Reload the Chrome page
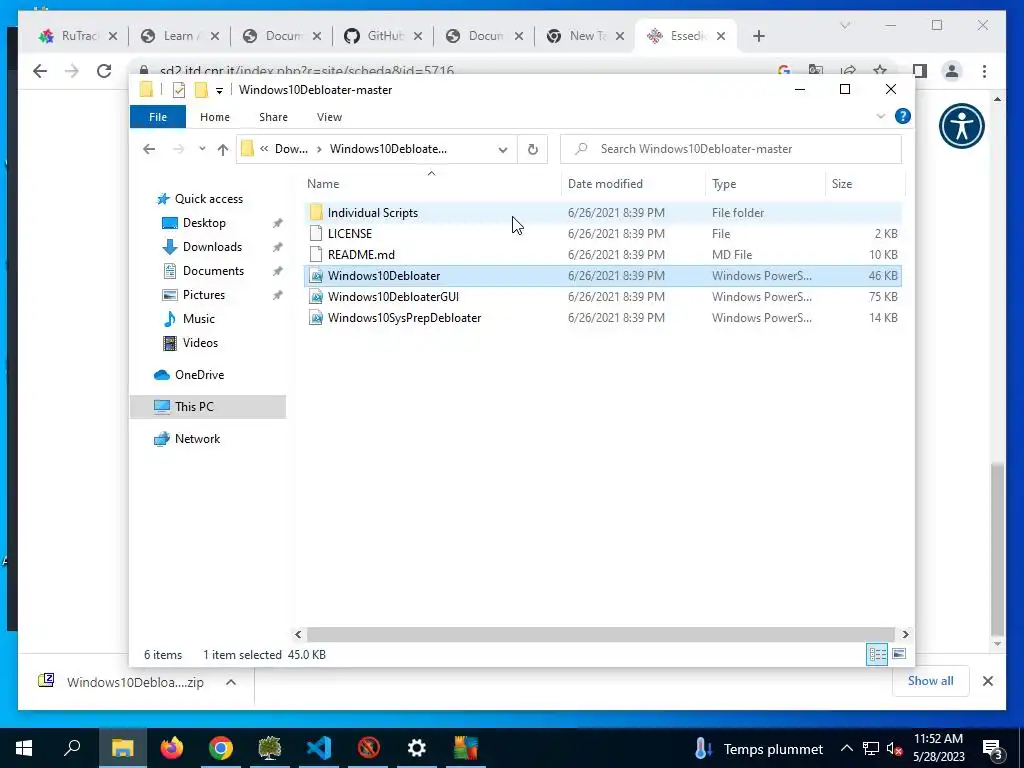Screen dimensions: 1024x768 point(104,71)
